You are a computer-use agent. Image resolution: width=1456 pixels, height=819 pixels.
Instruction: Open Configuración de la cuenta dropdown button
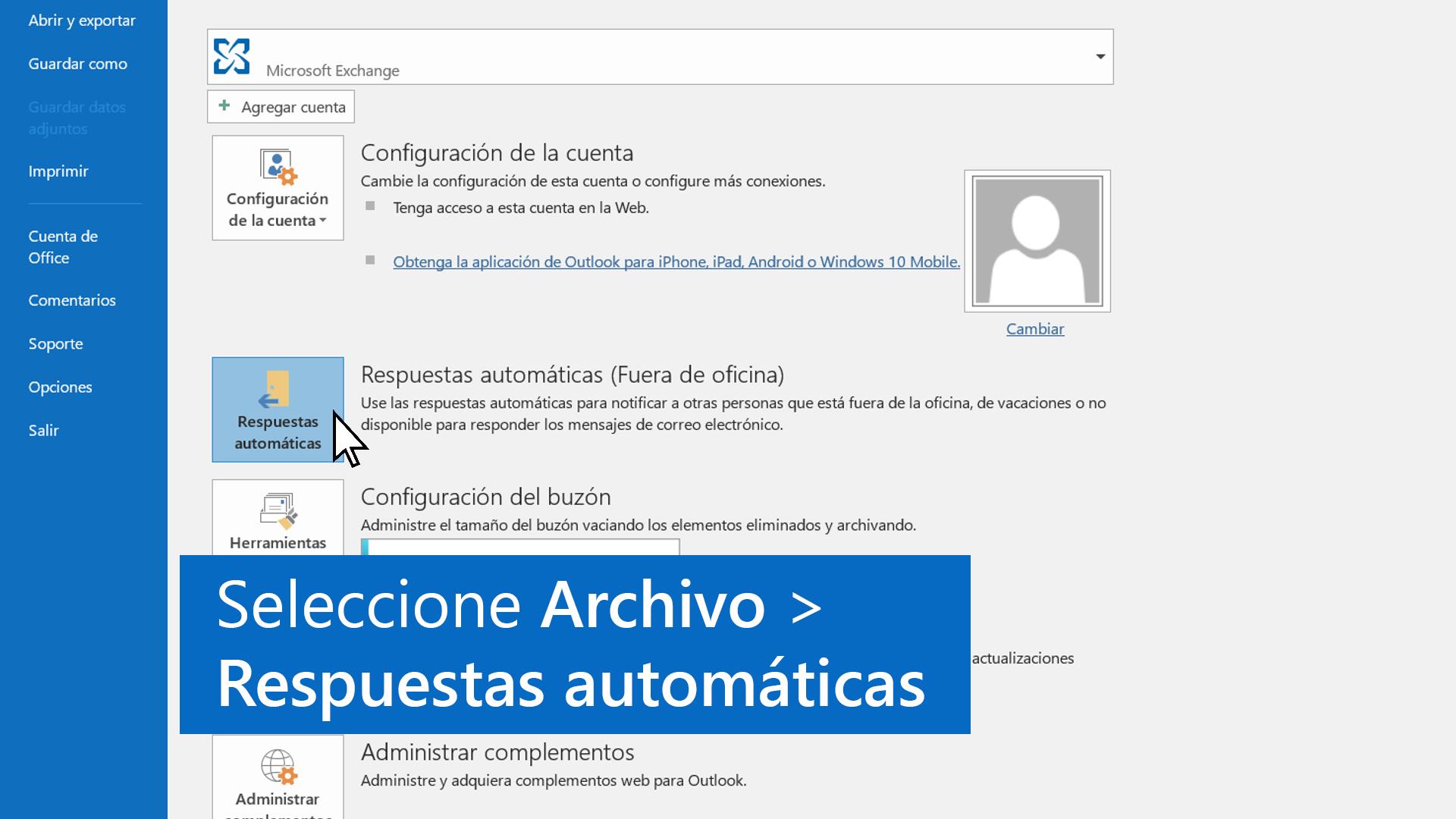tap(278, 188)
